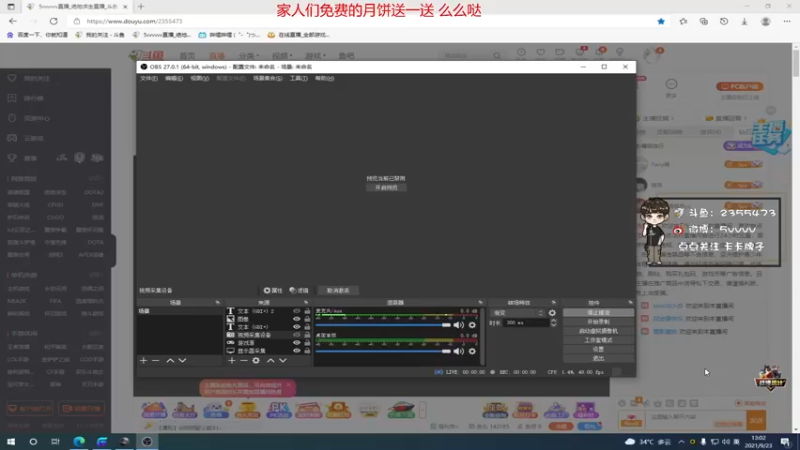This screenshot has height=450, width=800.
Task: Open source properties gear in Sources panel
Action: click(256, 360)
